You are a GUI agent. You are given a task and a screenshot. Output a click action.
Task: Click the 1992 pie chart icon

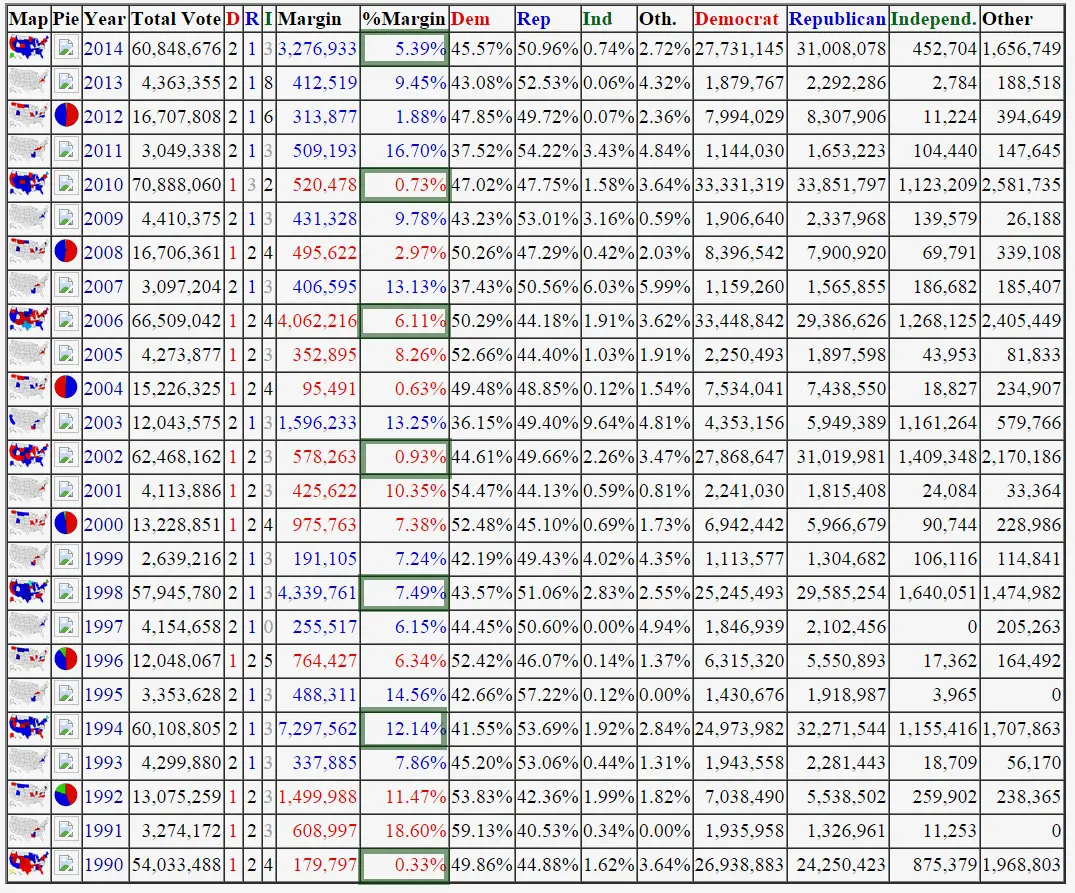[67, 797]
